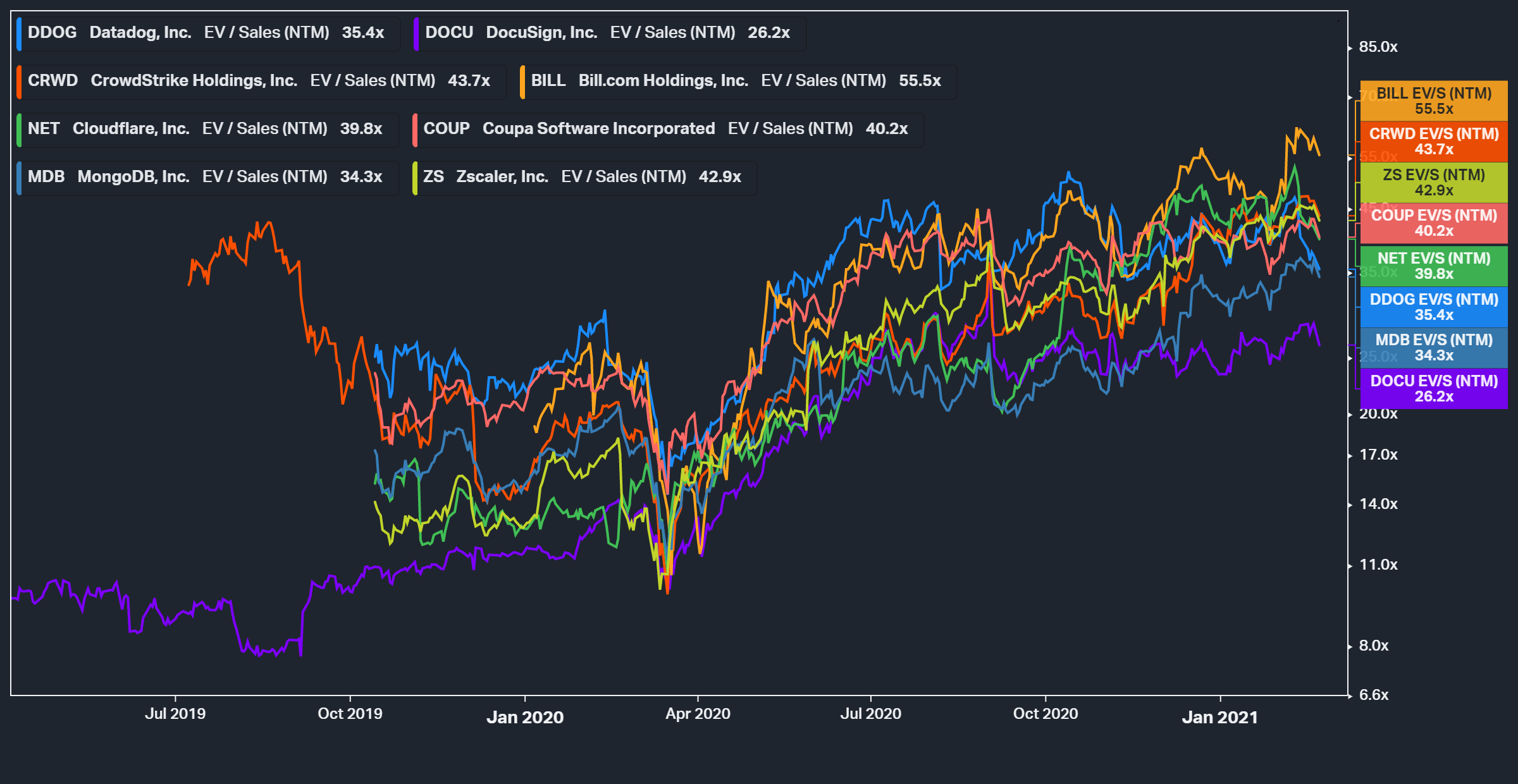This screenshot has height=784, width=1518.
Task: Select the CRWD CrowdStrike legend entry
Action: coord(261,82)
